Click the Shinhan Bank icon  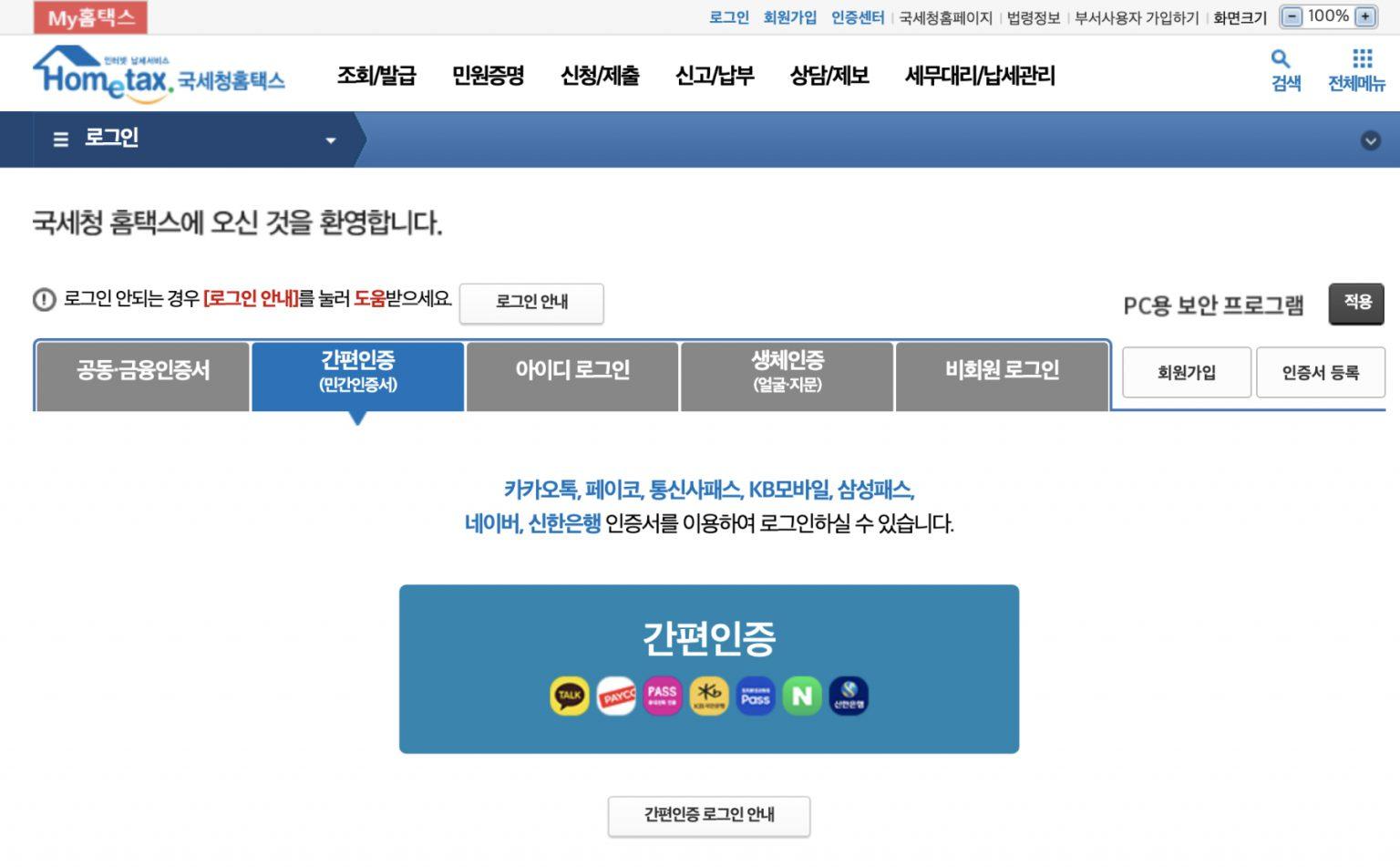pyautogui.click(x=849, y=696)
